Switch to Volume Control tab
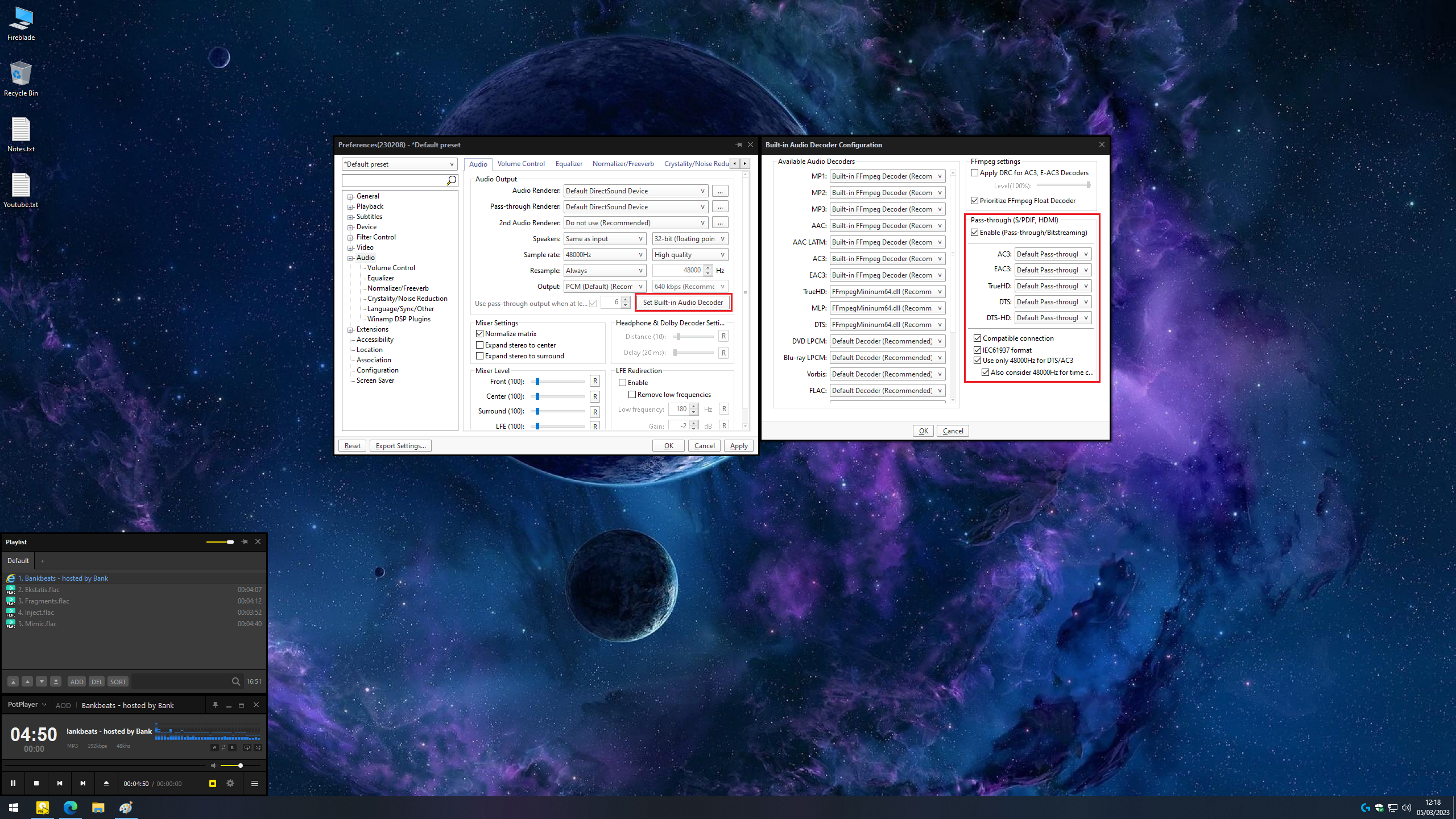The height and width of the screenshot is (819, 1456). [521, 164]
